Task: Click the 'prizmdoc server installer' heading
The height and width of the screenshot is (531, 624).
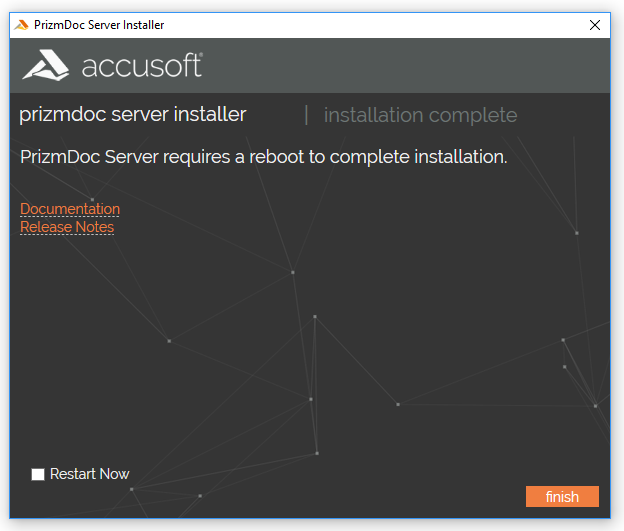Action: tap(133, 115)
